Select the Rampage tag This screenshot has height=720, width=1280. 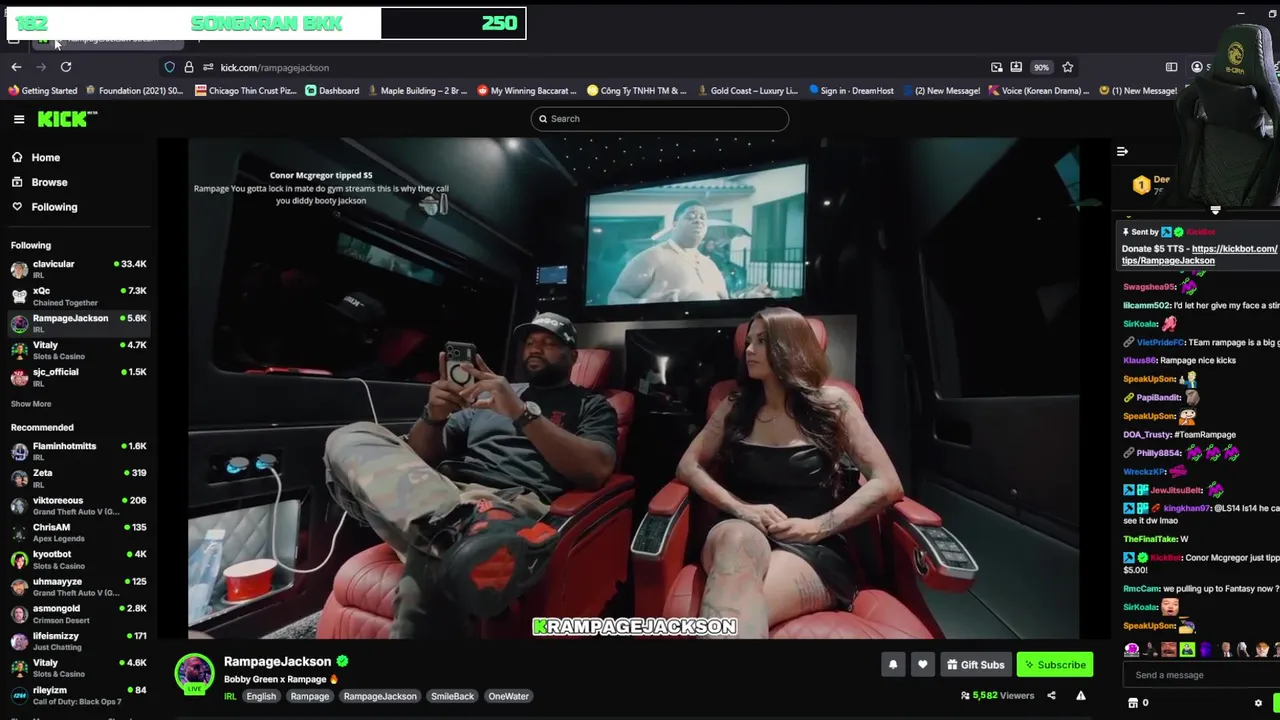click(x=310, y=696)
